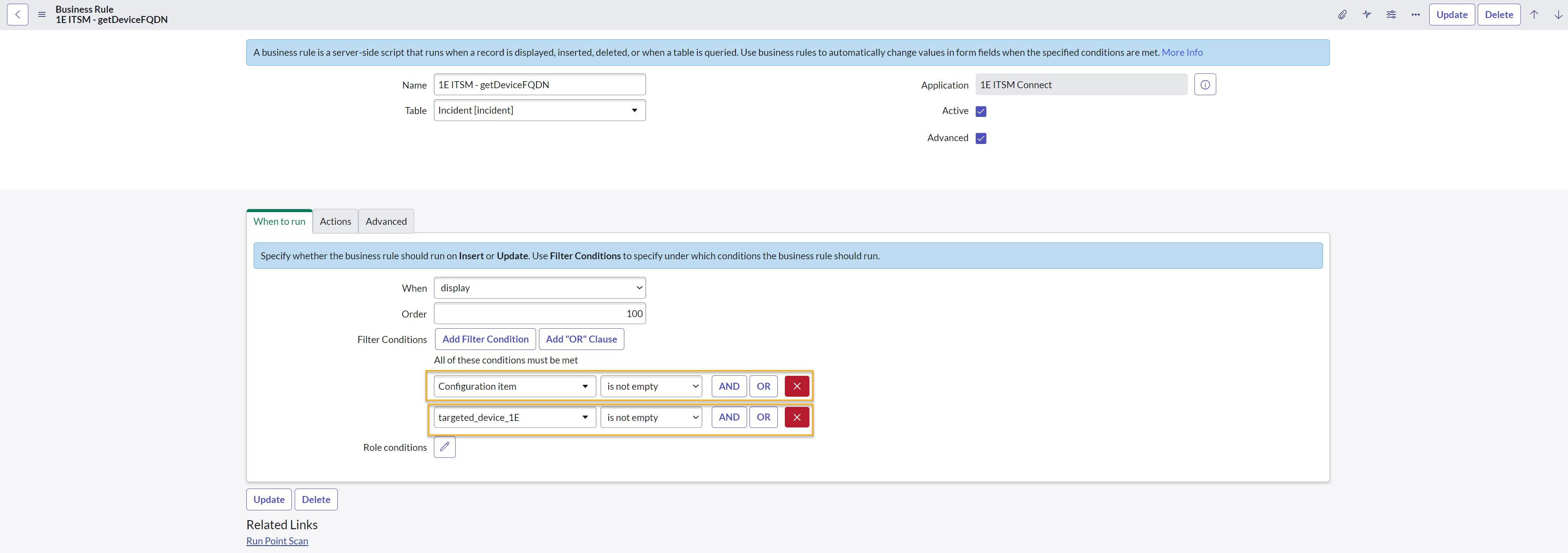The height and width of the screenshot is (553, 1568).
Task: Click the Add Filter Condition button
Action: tap(485, 339)
